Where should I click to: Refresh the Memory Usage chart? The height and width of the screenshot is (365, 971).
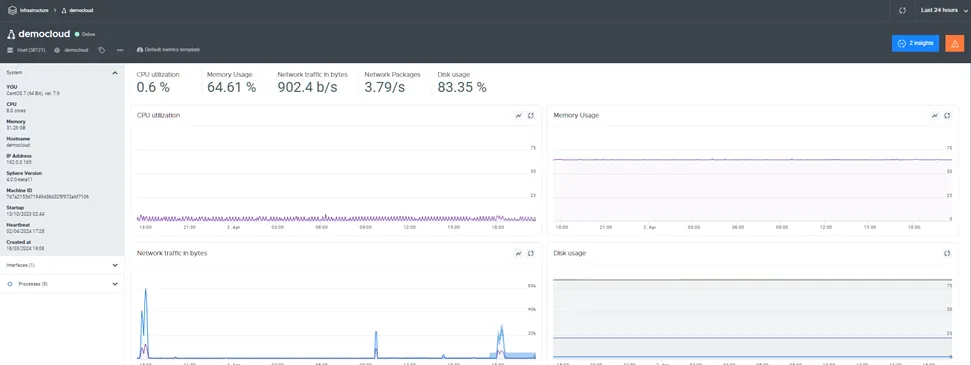click(x=947, y=115)
